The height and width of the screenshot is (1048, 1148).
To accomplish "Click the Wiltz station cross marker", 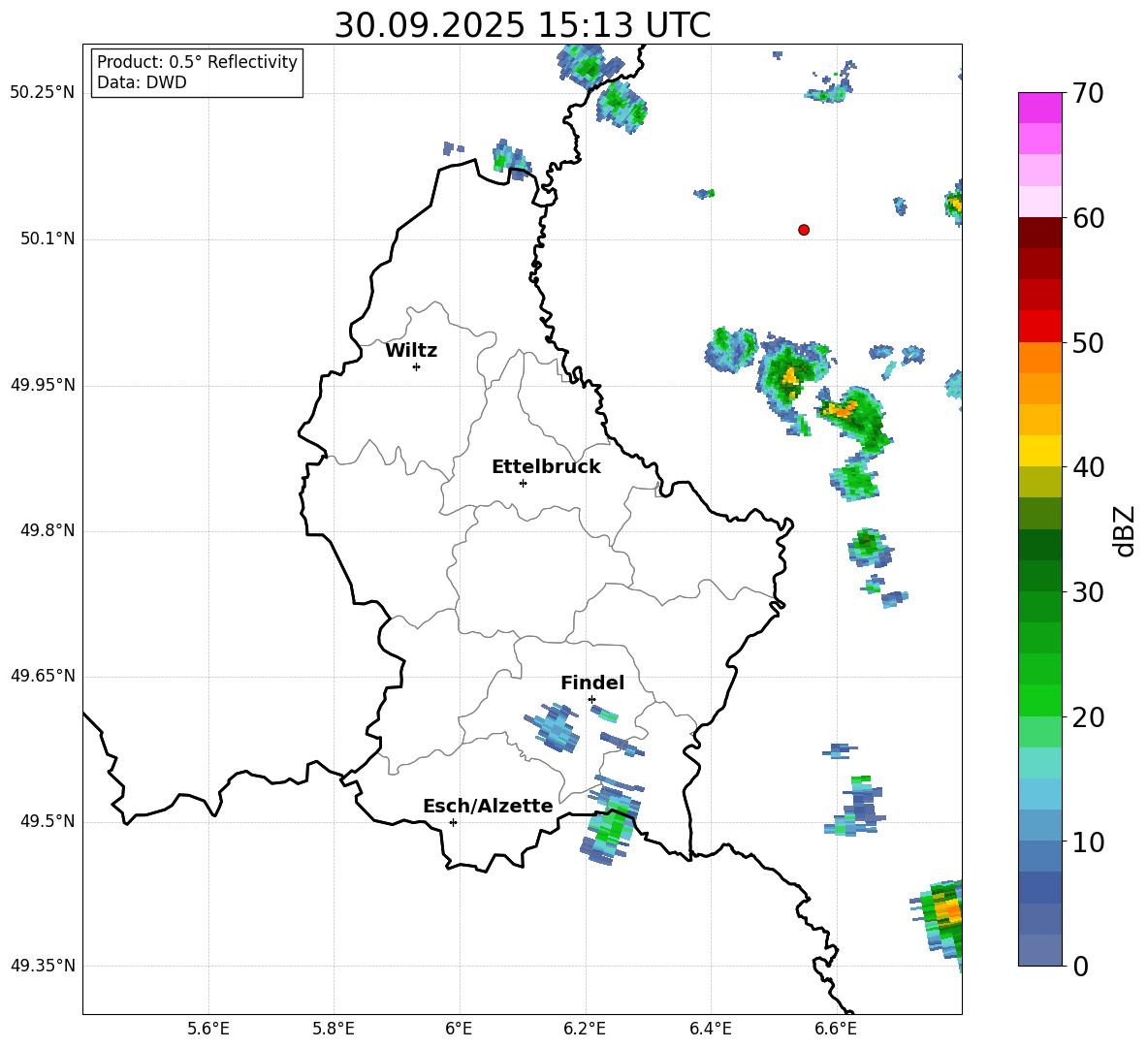I will (x=417, y=366).
